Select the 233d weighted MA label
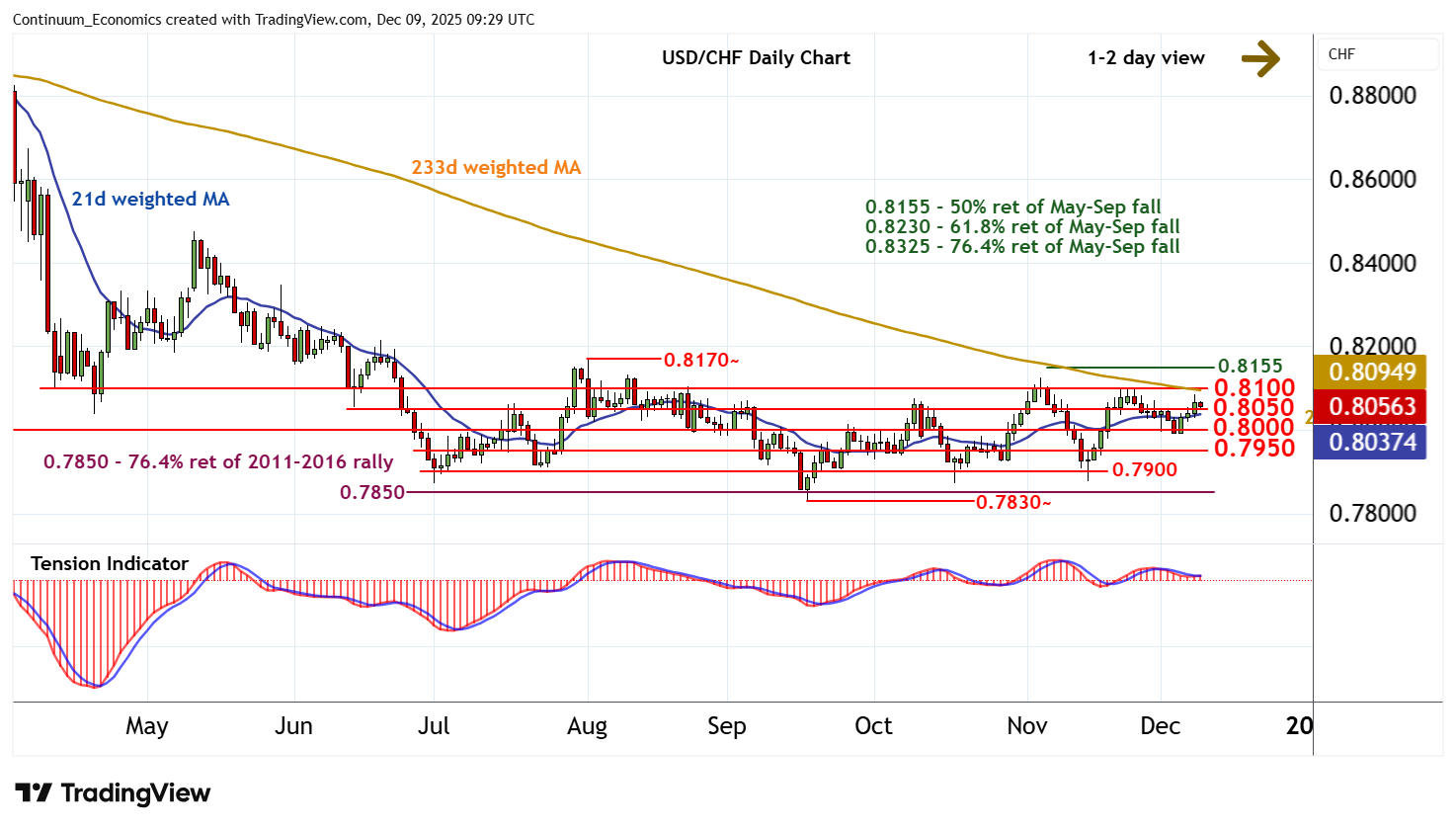This screenshot has width=1456, height=830. pos(496,168)
